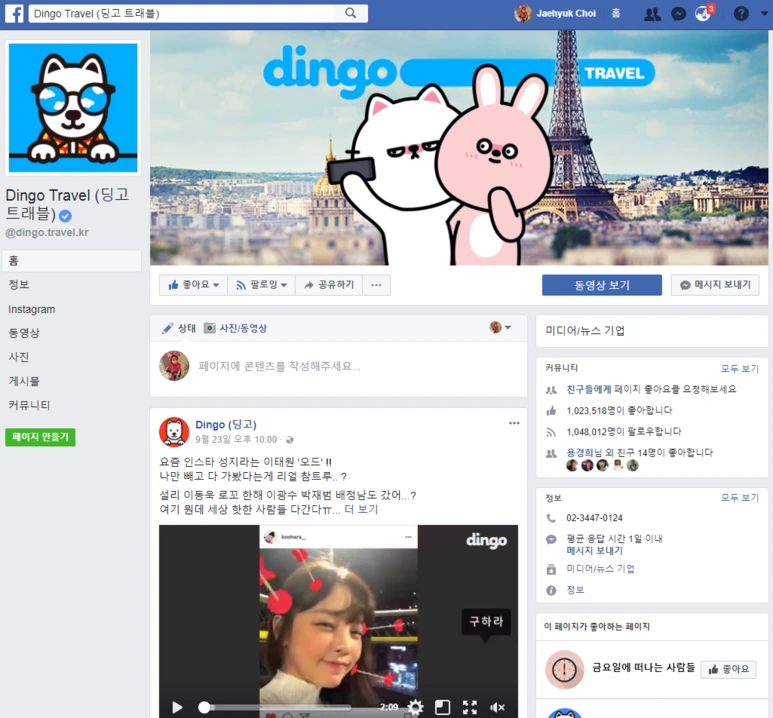Go to 홈 in top navigation bar

point(616,13)
